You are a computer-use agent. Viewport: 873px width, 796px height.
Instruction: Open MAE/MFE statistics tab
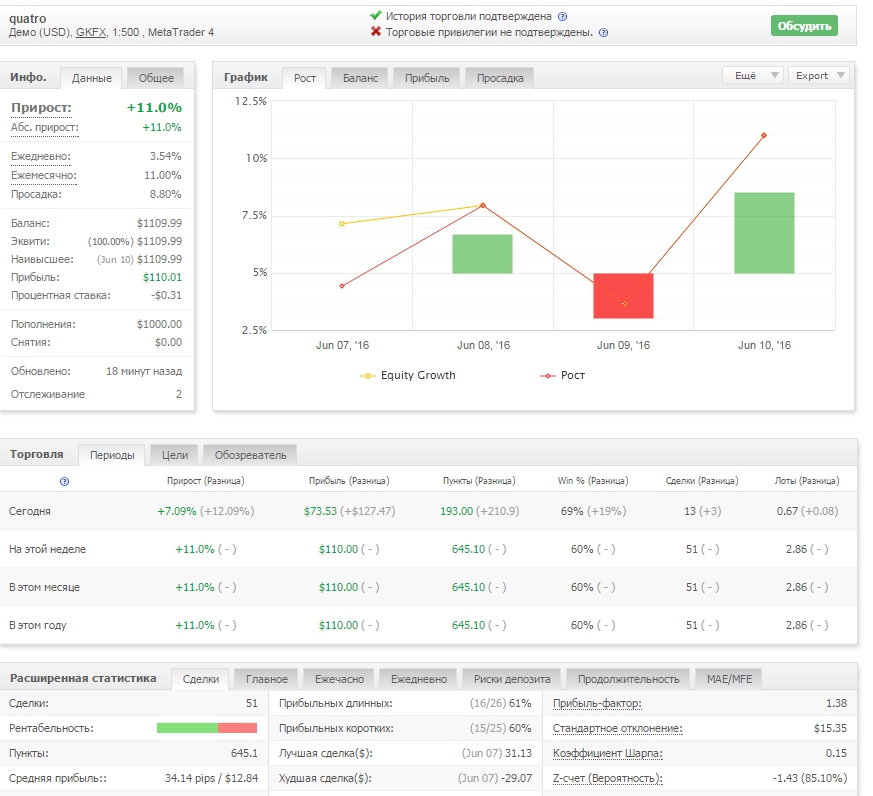tap(729, 679)
